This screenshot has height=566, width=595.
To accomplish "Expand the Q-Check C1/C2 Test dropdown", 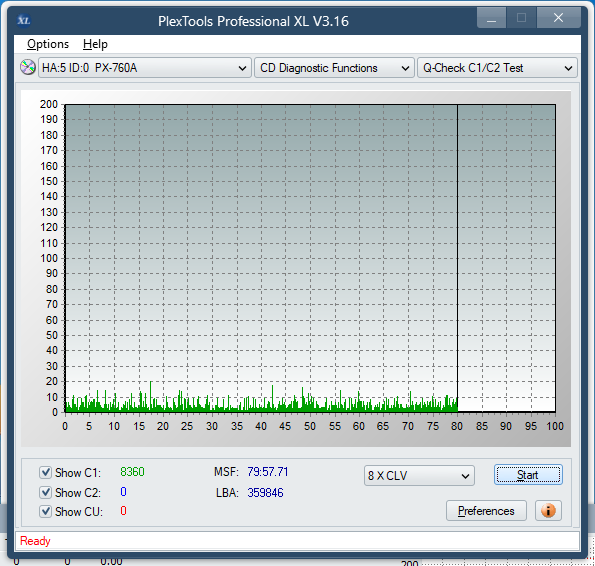I will click(497, 68).
